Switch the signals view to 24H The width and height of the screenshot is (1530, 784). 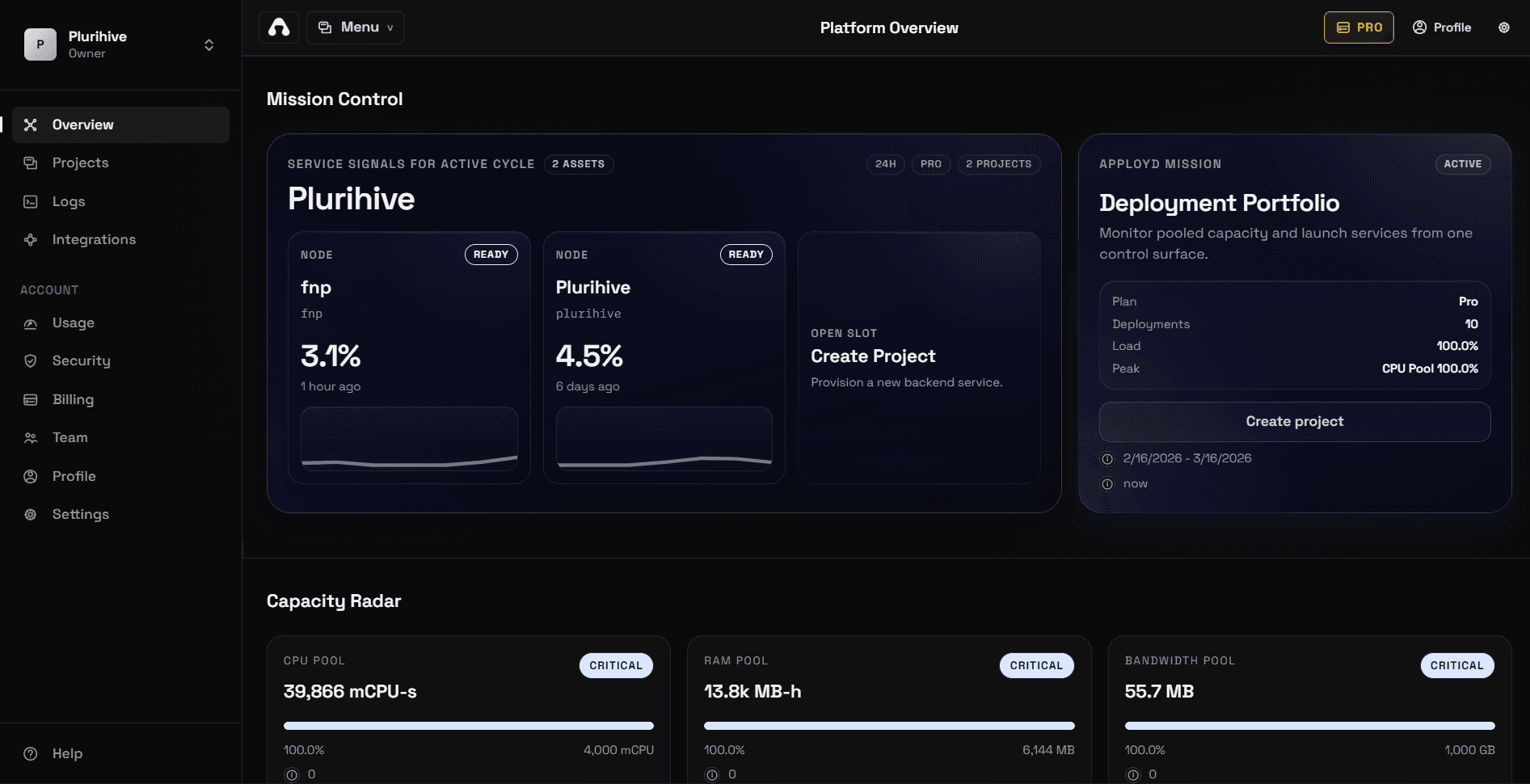click(885, 163)
